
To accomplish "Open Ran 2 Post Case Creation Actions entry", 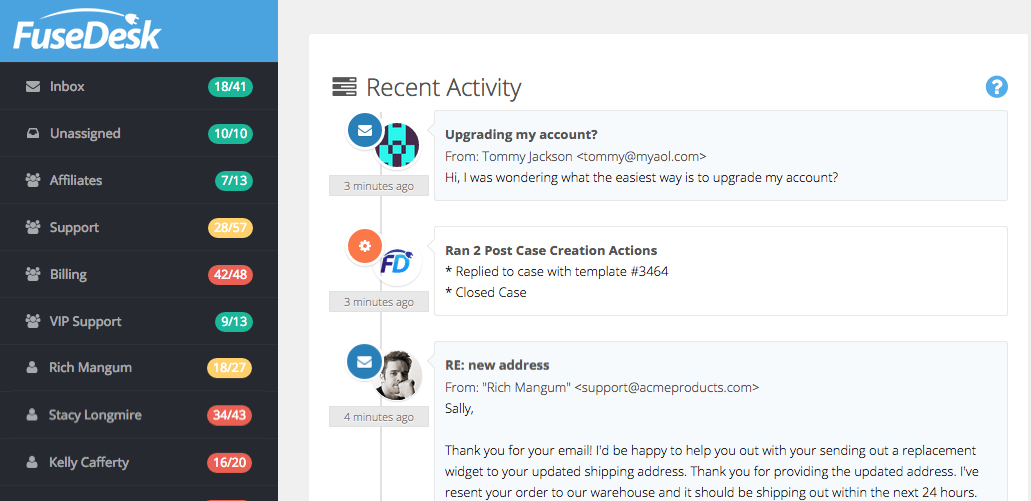I will point(721,271).
